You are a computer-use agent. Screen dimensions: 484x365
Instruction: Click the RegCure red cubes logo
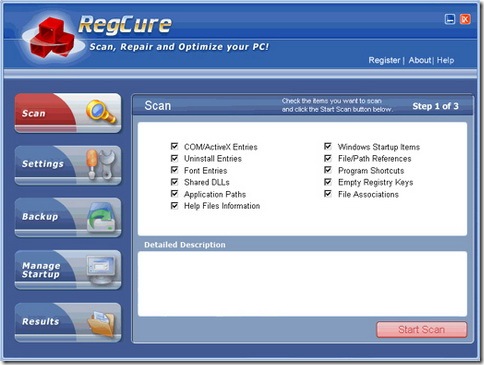[52, 39]
